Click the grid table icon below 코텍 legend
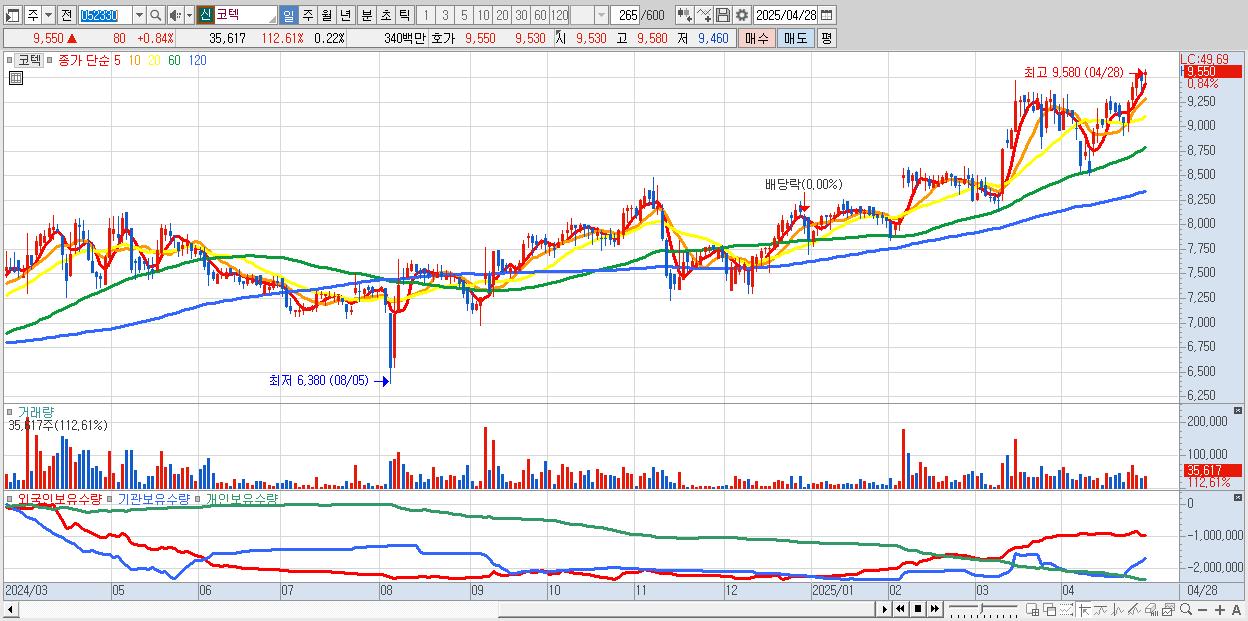1248x621 pixels. click(15, 78)
